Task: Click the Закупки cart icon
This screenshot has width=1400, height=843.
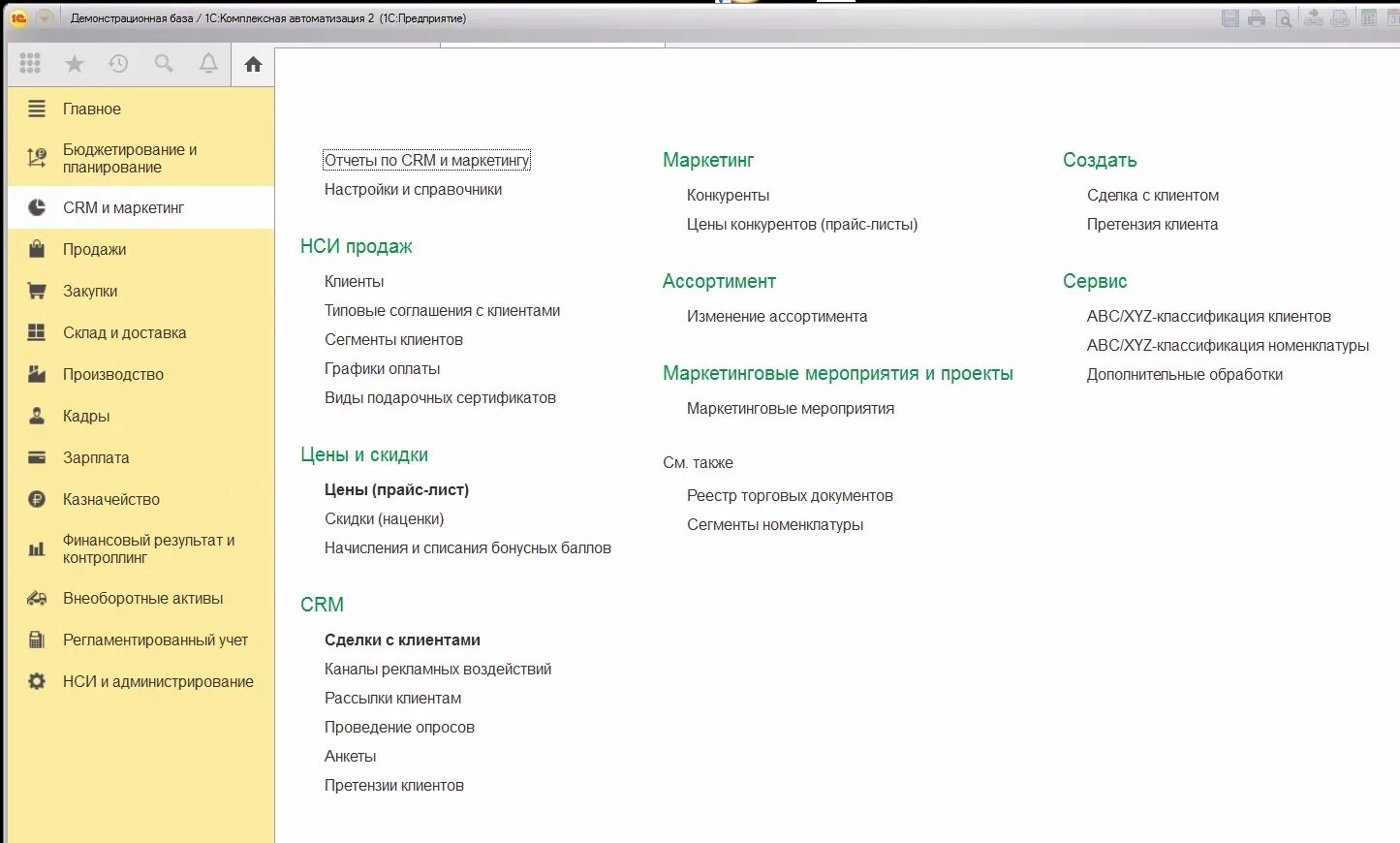Action: 37,291
